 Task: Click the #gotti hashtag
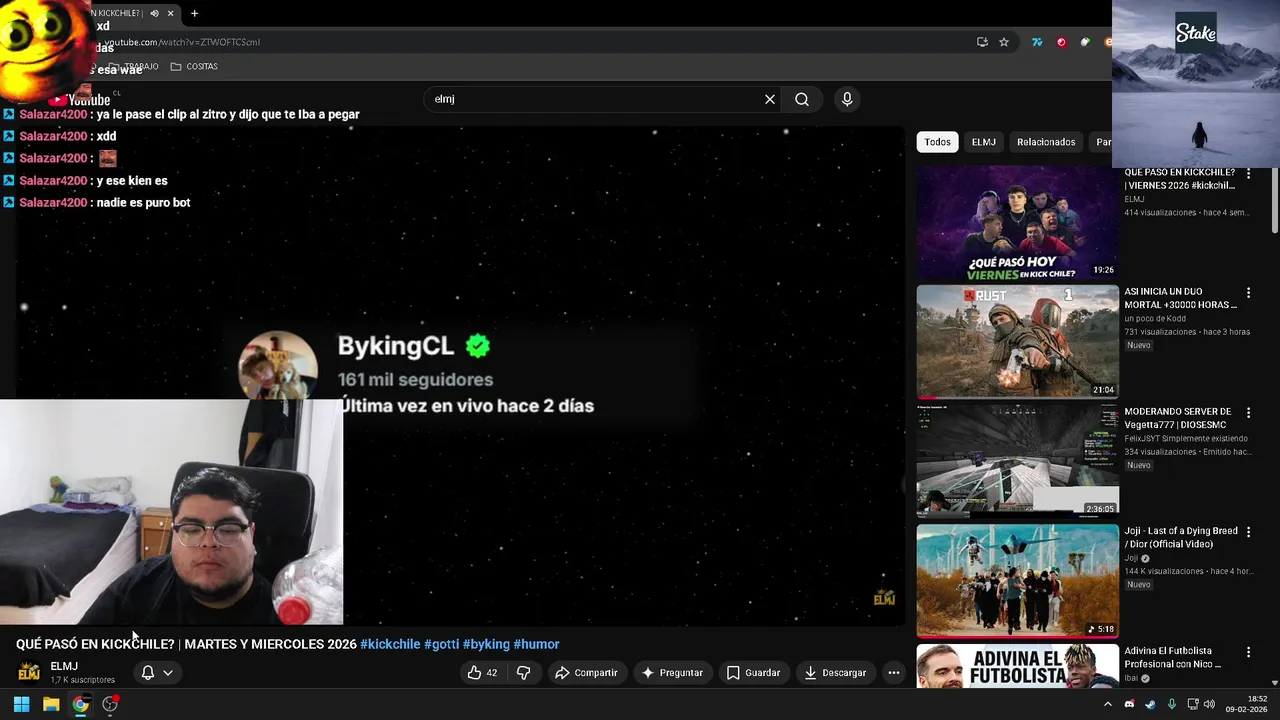(441, 644)
